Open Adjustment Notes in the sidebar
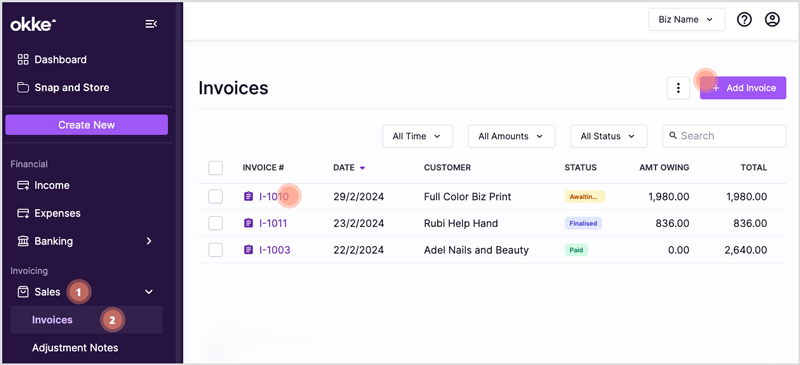800x365 pixels. pos(75,348)
